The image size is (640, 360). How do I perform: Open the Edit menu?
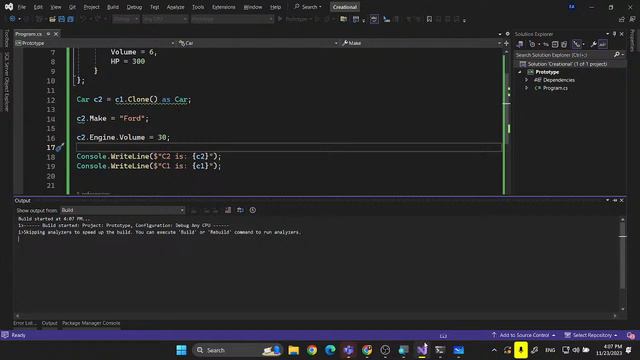tap(38, 7)
